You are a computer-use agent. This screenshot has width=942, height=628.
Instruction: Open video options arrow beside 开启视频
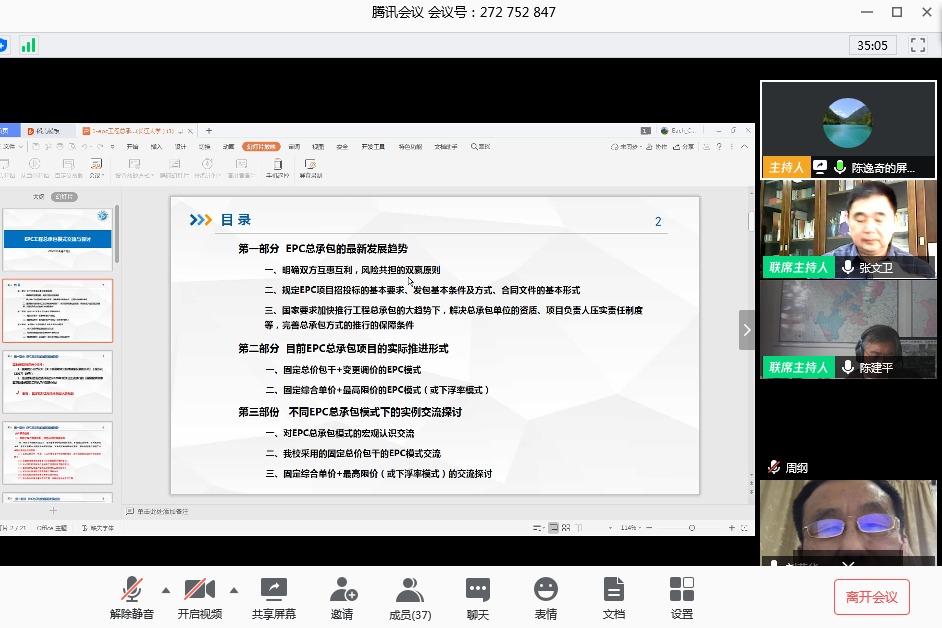pos(234,591)
